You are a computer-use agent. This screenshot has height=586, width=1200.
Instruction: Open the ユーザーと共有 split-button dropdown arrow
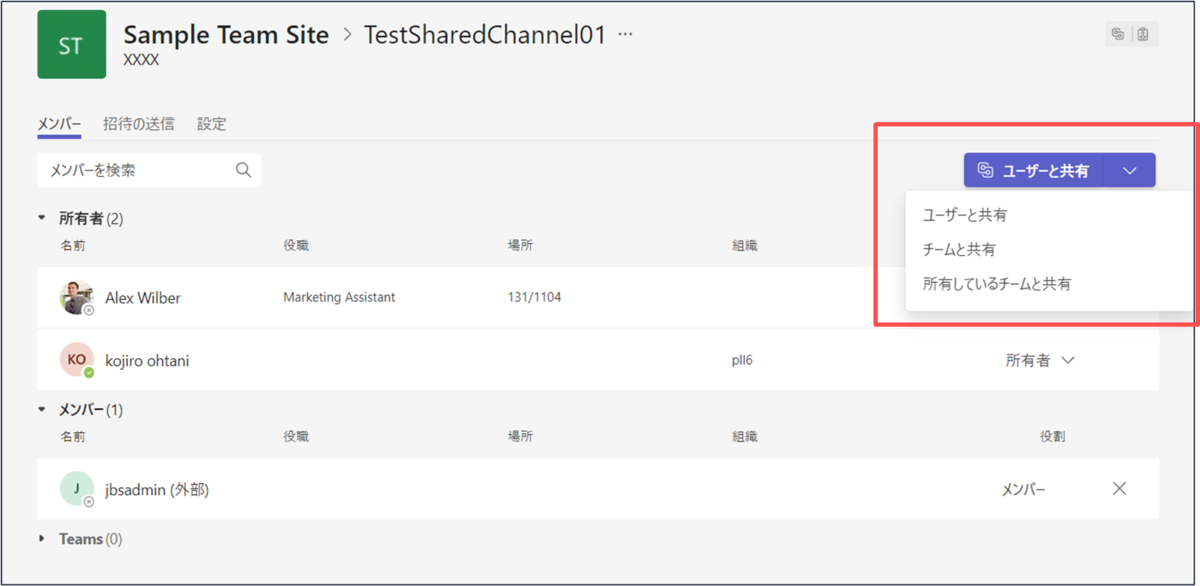[x=1130, y=170]
